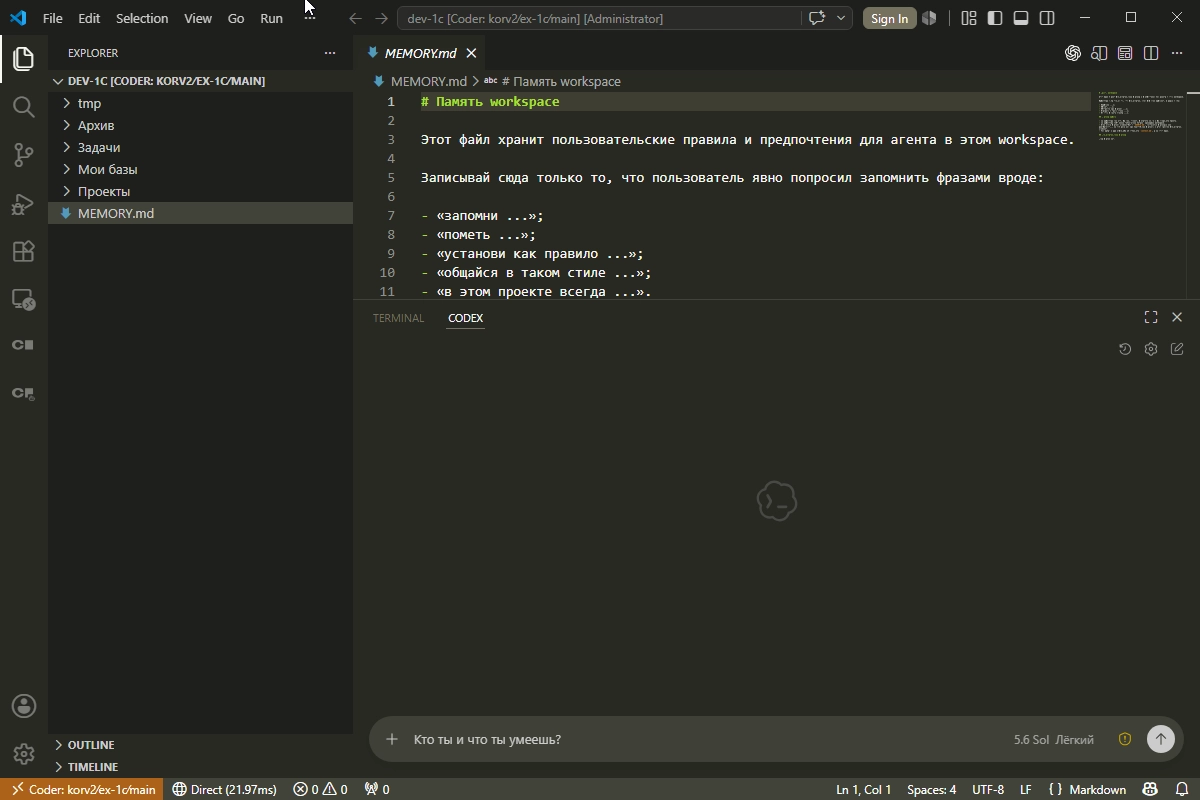1200x800 pixels.
Task: Open the File menu
Action: click(53, 18)
